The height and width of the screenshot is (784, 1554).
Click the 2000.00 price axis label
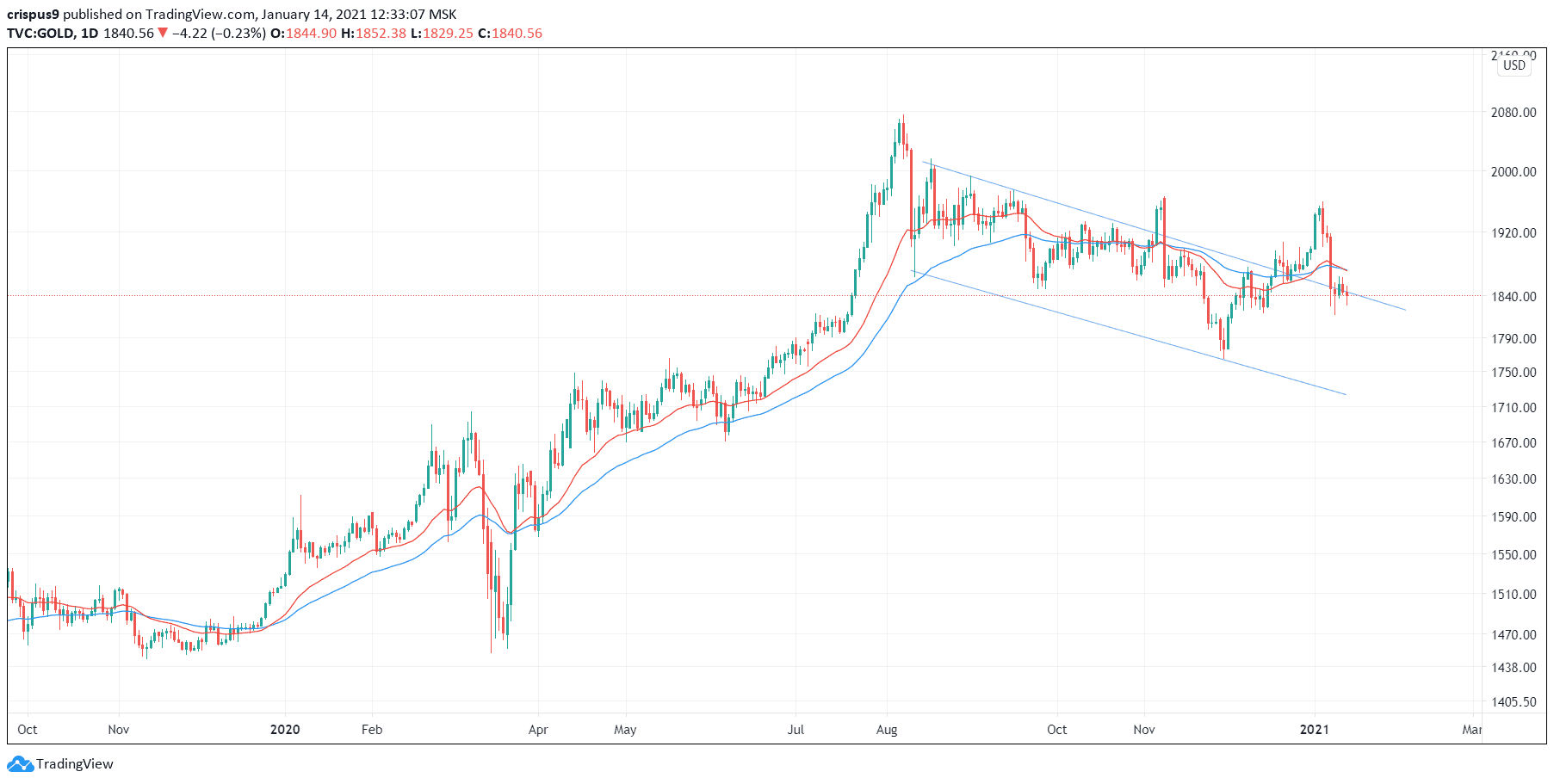[1514, 172]
